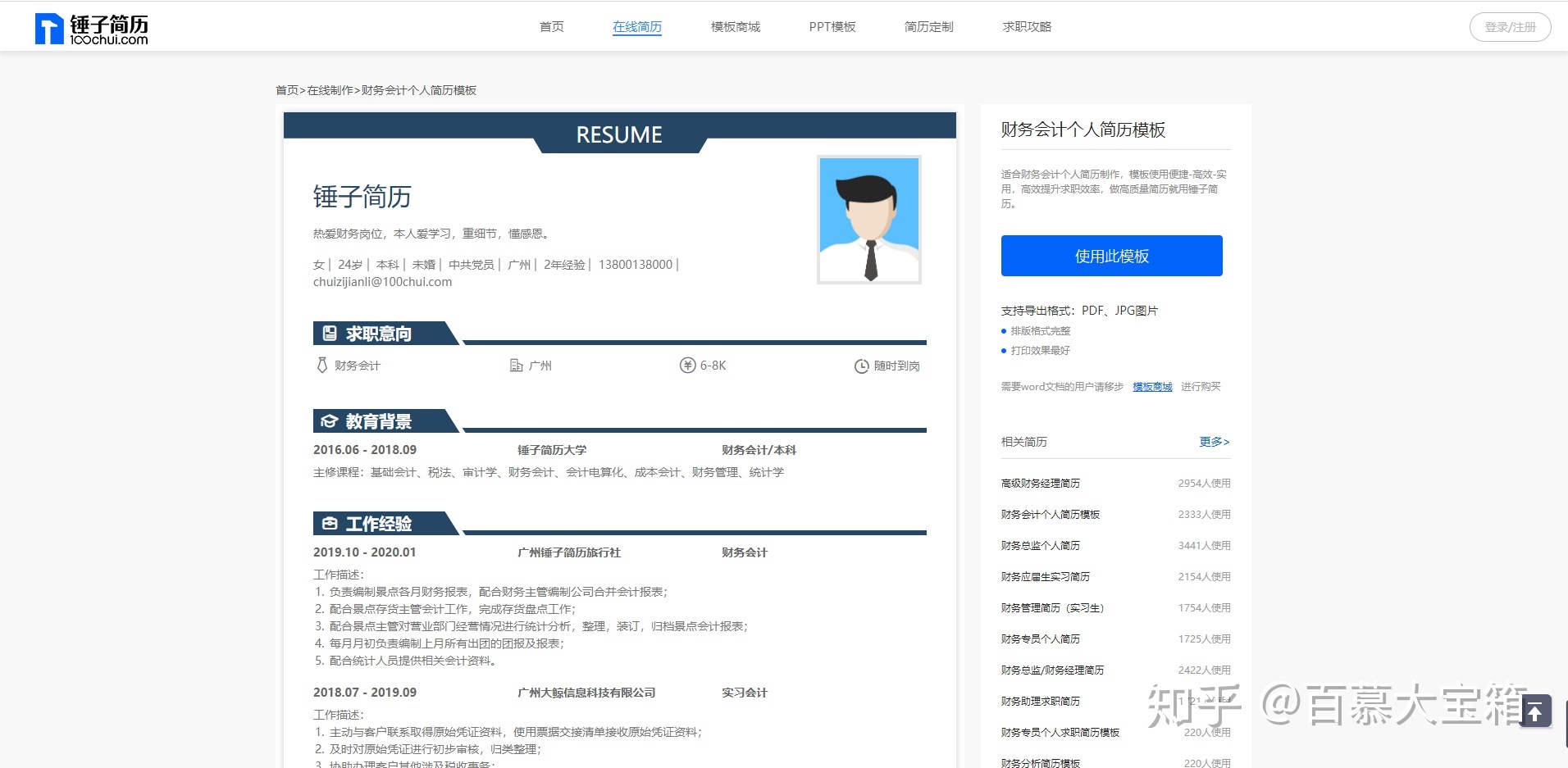Click the 登录/注册 button

pos(1510,25)
